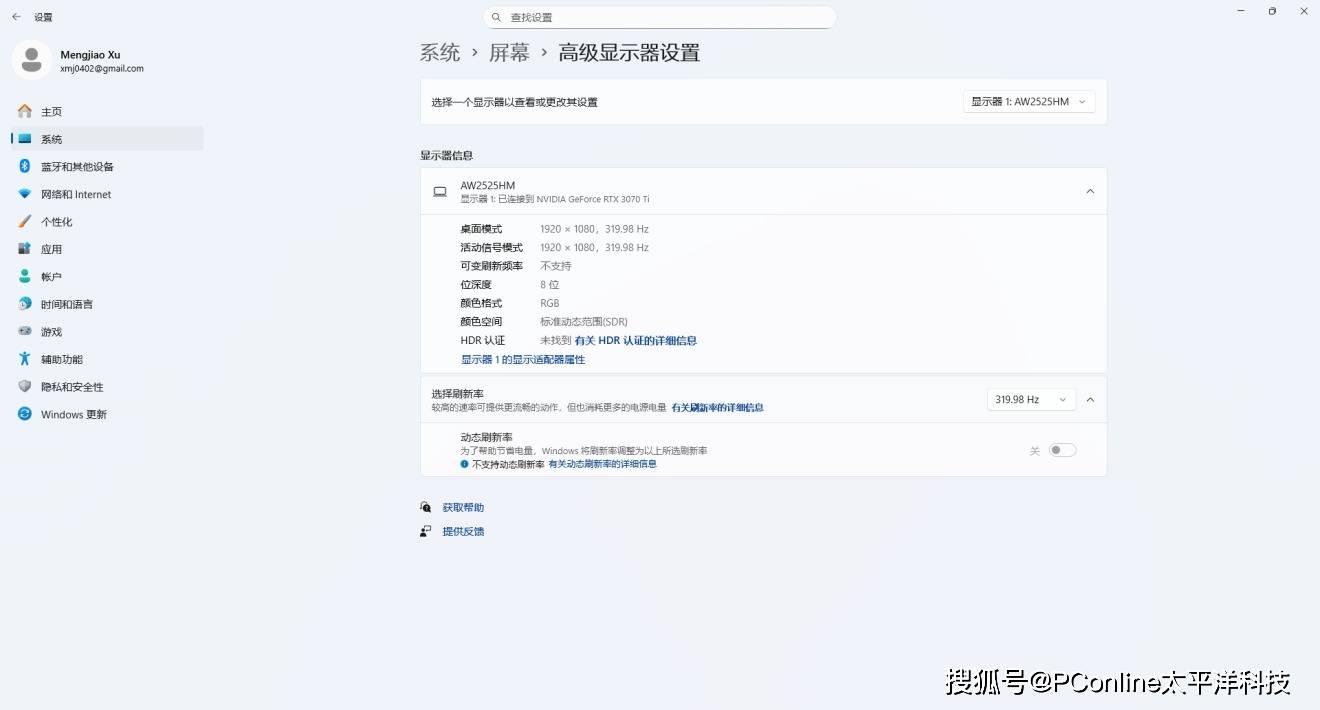The image size is (1320, 710).
Task: Click the network Wi-Fi icon
Action: point(25,194)
